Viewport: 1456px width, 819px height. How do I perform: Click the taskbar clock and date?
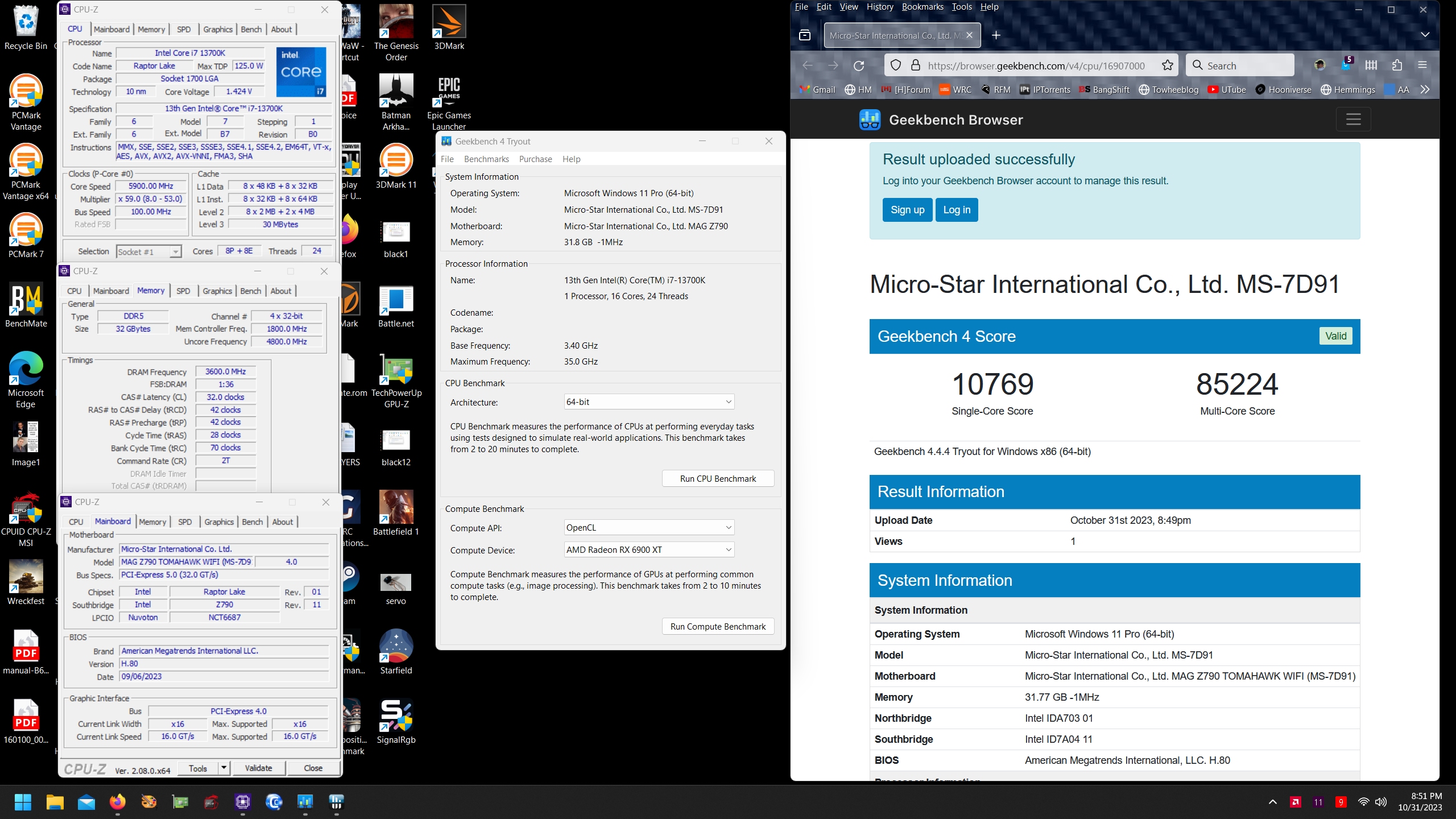pos(1420,802)
